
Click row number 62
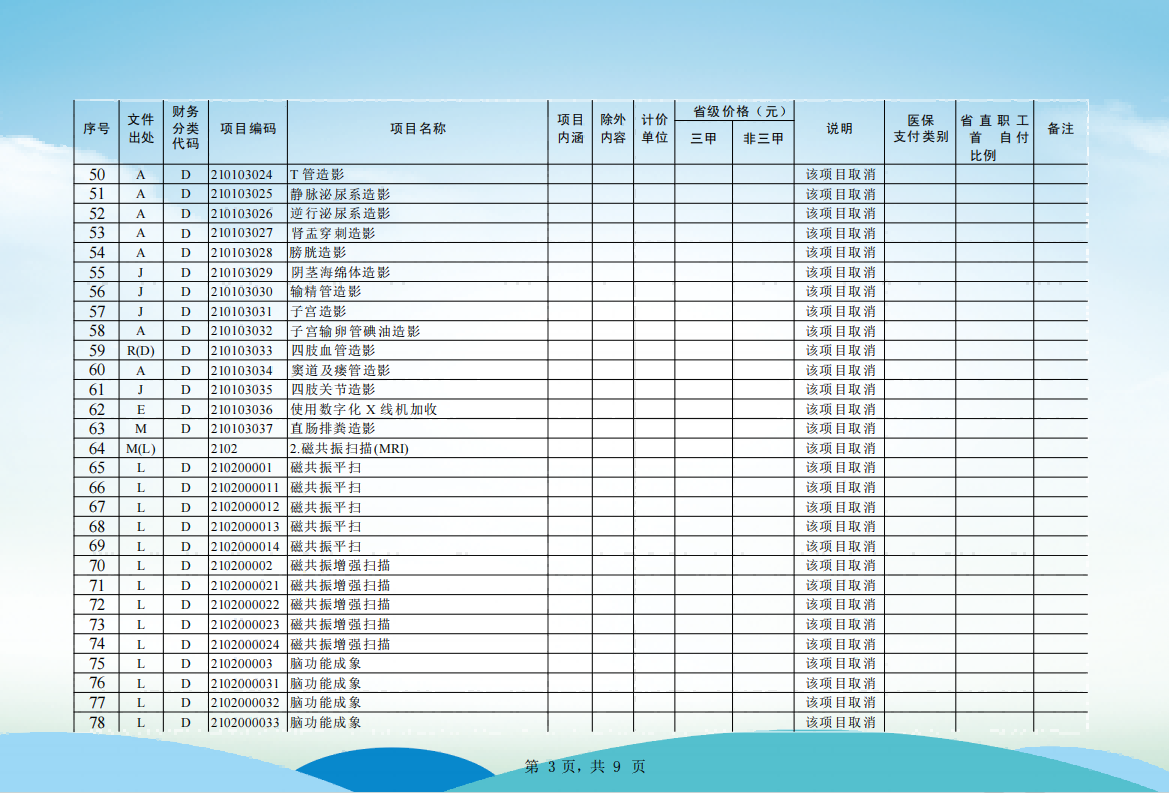(x=97, y=409)
